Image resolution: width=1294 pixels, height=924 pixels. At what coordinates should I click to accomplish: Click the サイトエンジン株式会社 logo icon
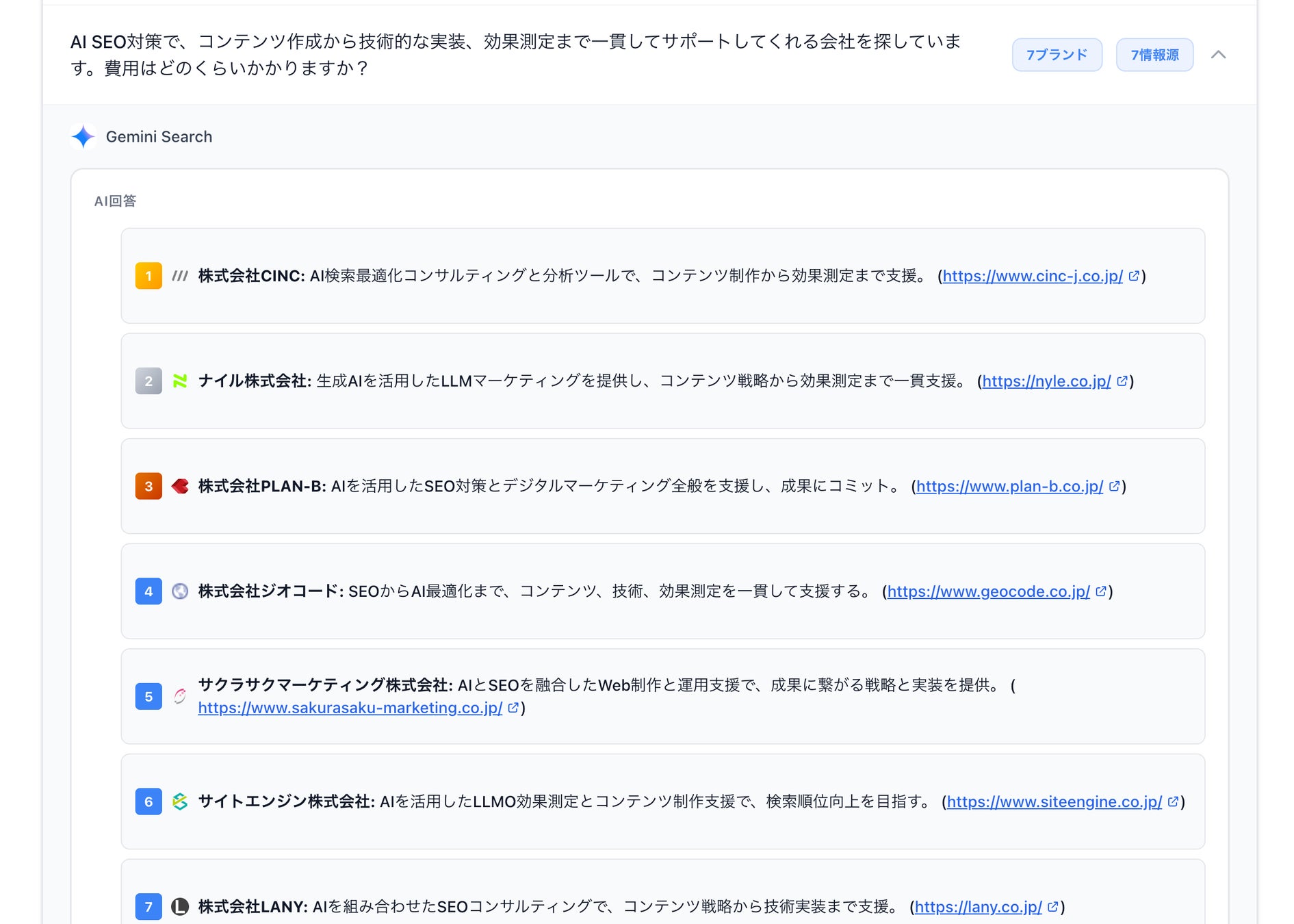pyautogui.click(x=180, y=801)
